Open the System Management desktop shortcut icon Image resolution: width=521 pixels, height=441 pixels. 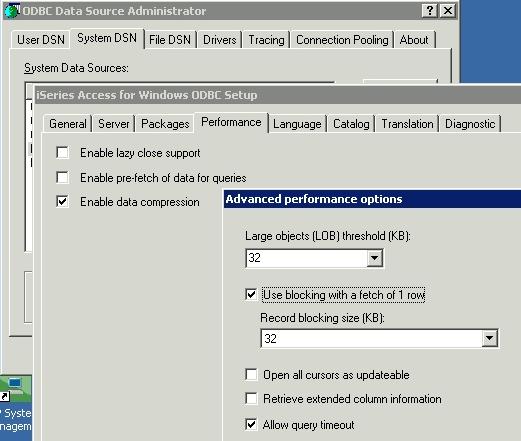point(16,389)
